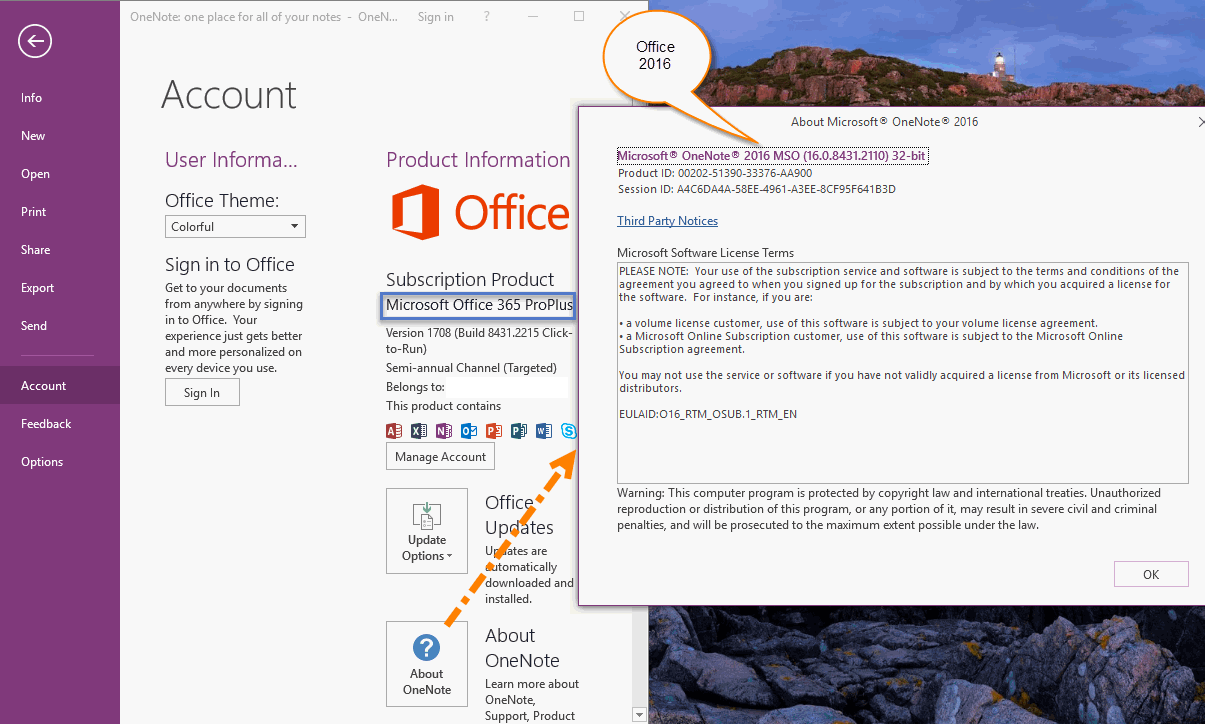The image size is (1205, 724).
Task: Click the 'Microsoft Software License Terms' label
Action: point(705,253)
